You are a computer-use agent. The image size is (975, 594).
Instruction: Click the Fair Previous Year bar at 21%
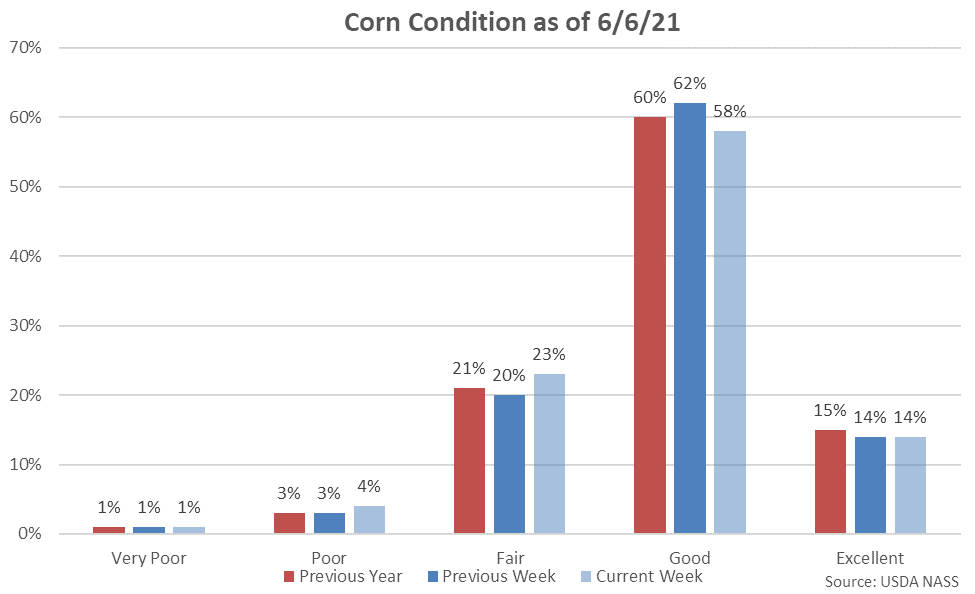pos(469,460)
